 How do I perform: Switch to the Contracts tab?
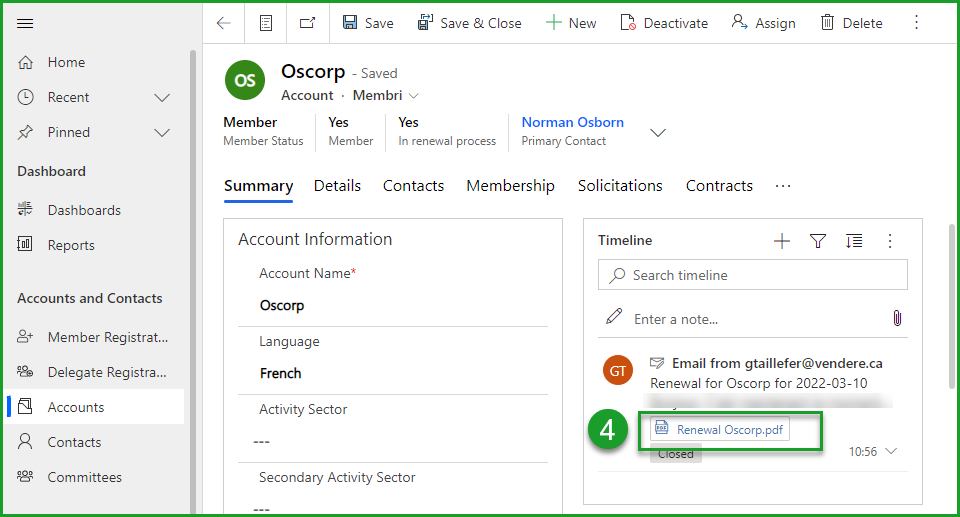point(719,186)
